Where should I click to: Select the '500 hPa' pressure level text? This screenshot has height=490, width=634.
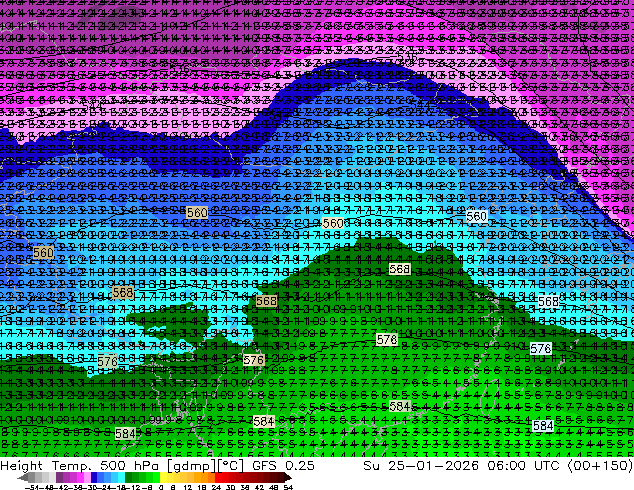click(x=131, y=466)
